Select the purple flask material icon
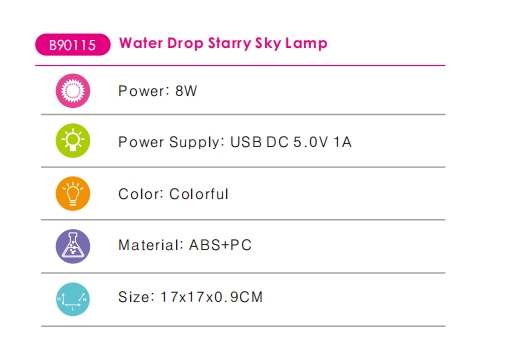This screenshot has height=362, width=526. tap(73, 246)
